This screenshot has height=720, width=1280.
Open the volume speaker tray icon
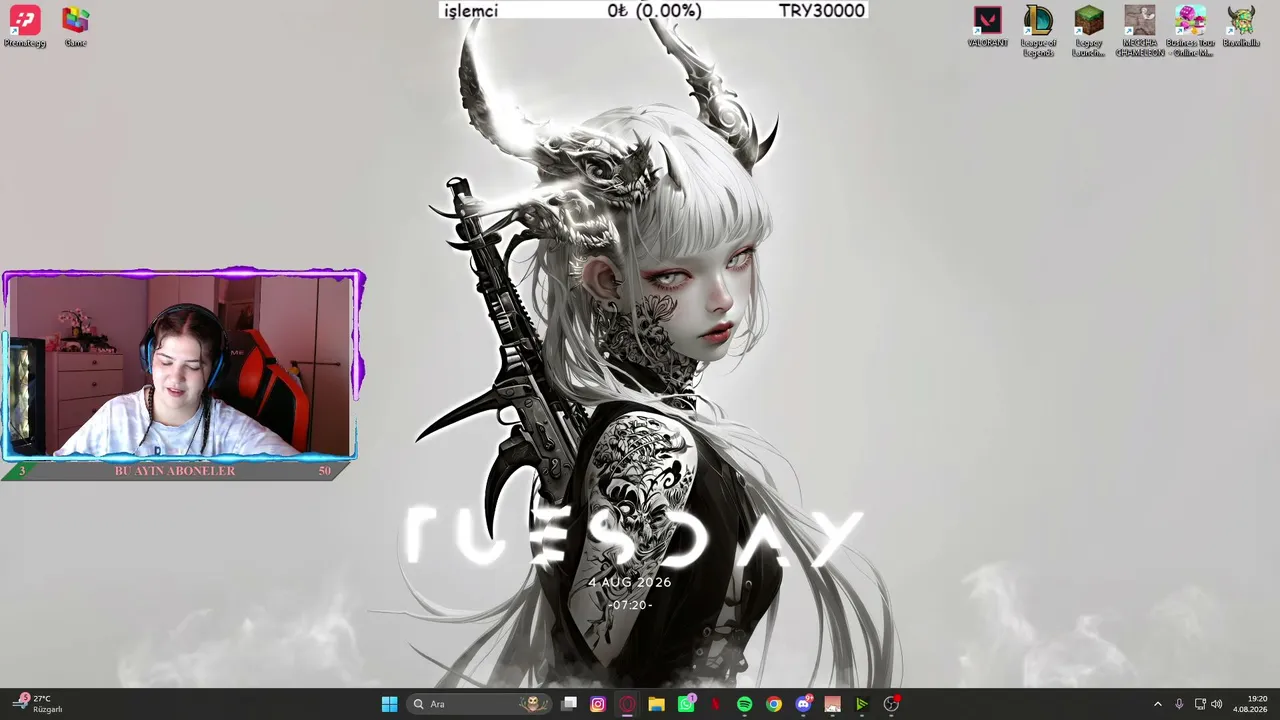1216,704
